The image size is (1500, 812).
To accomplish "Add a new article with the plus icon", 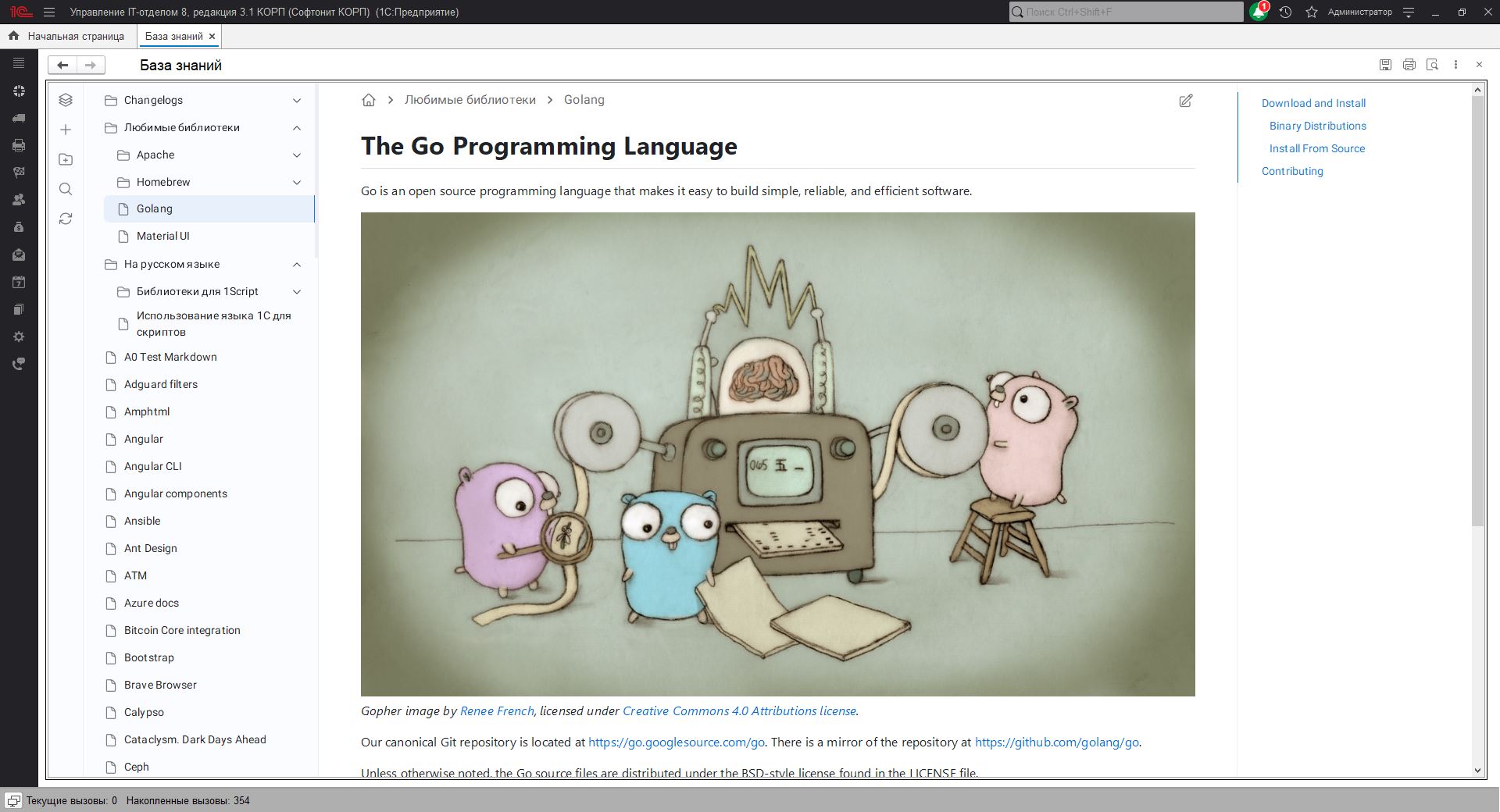I will [x=66, y=130].
